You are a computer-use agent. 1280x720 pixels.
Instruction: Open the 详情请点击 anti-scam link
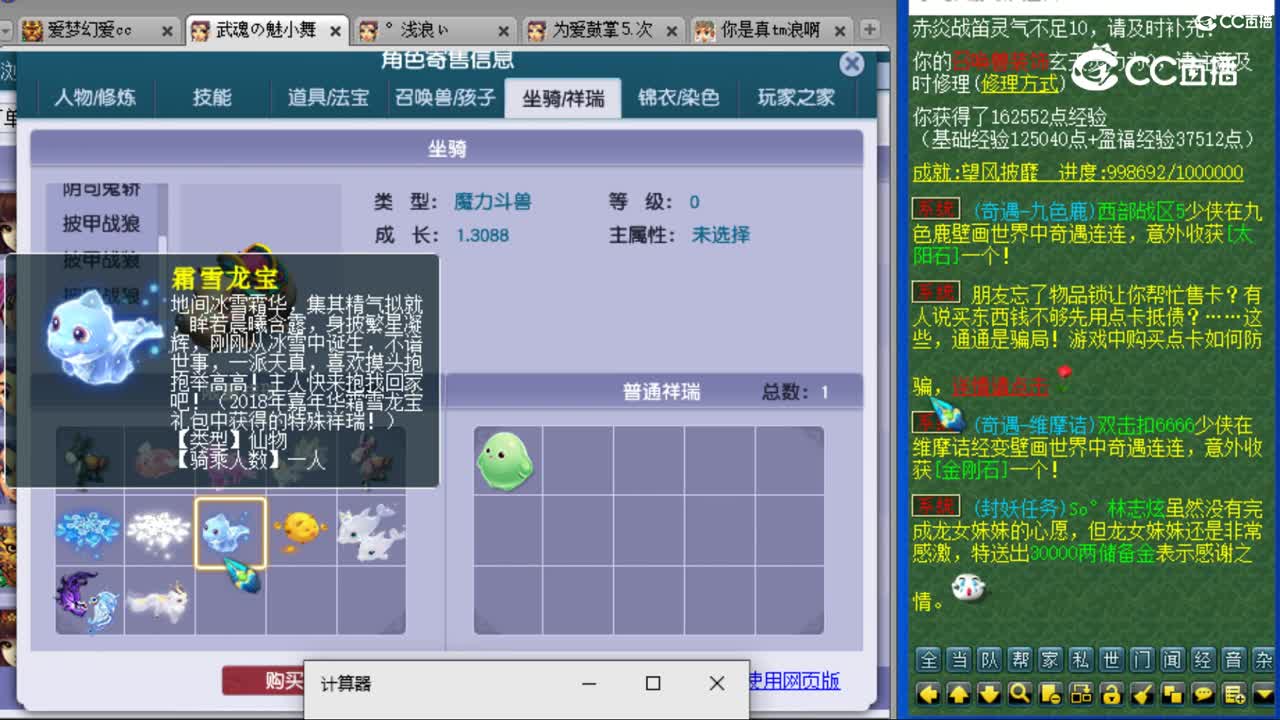[x=1000, y=386]
